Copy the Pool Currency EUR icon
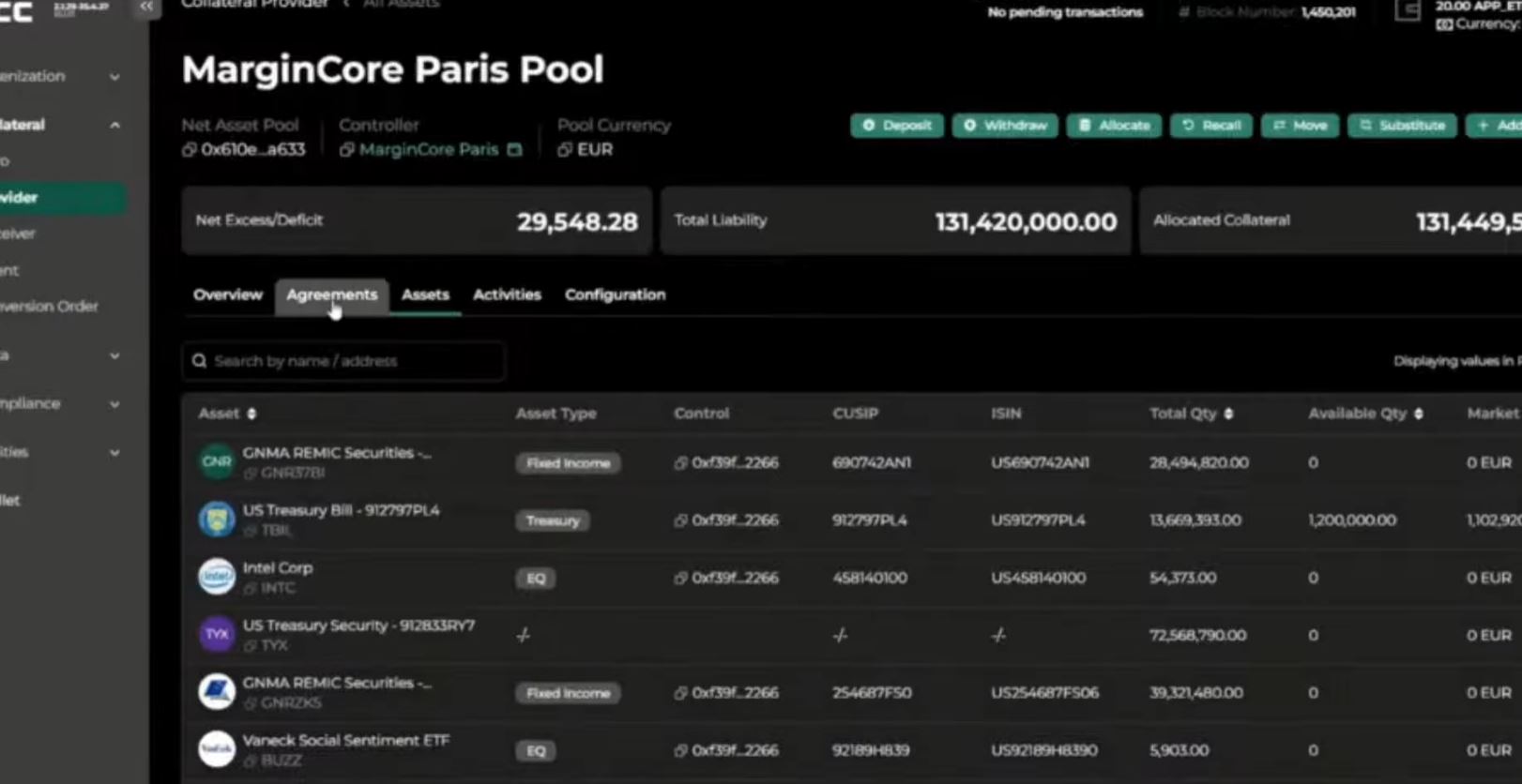Screen dimensions: 1522x784 click(564, 150)
